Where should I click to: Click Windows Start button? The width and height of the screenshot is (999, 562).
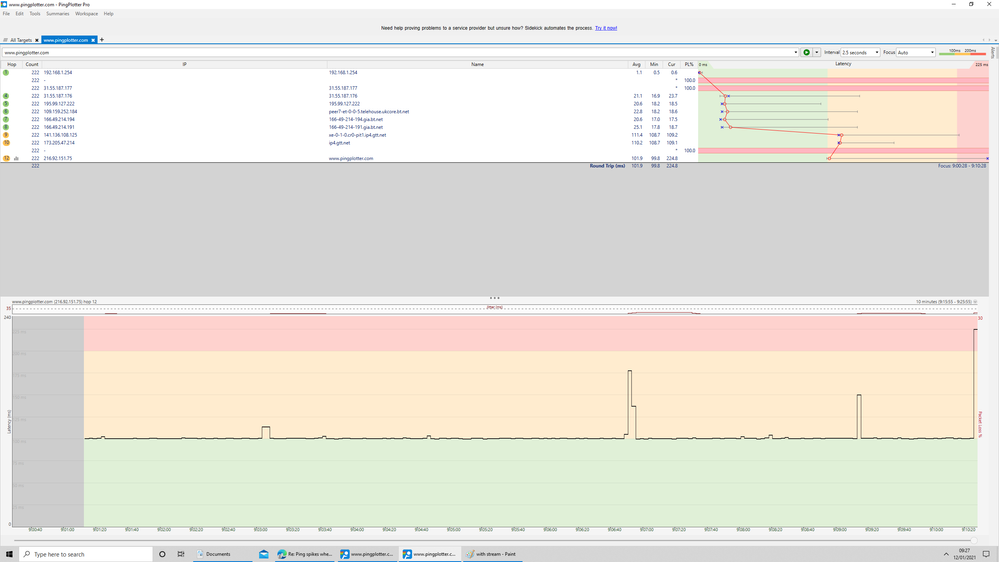pos(10,554)
